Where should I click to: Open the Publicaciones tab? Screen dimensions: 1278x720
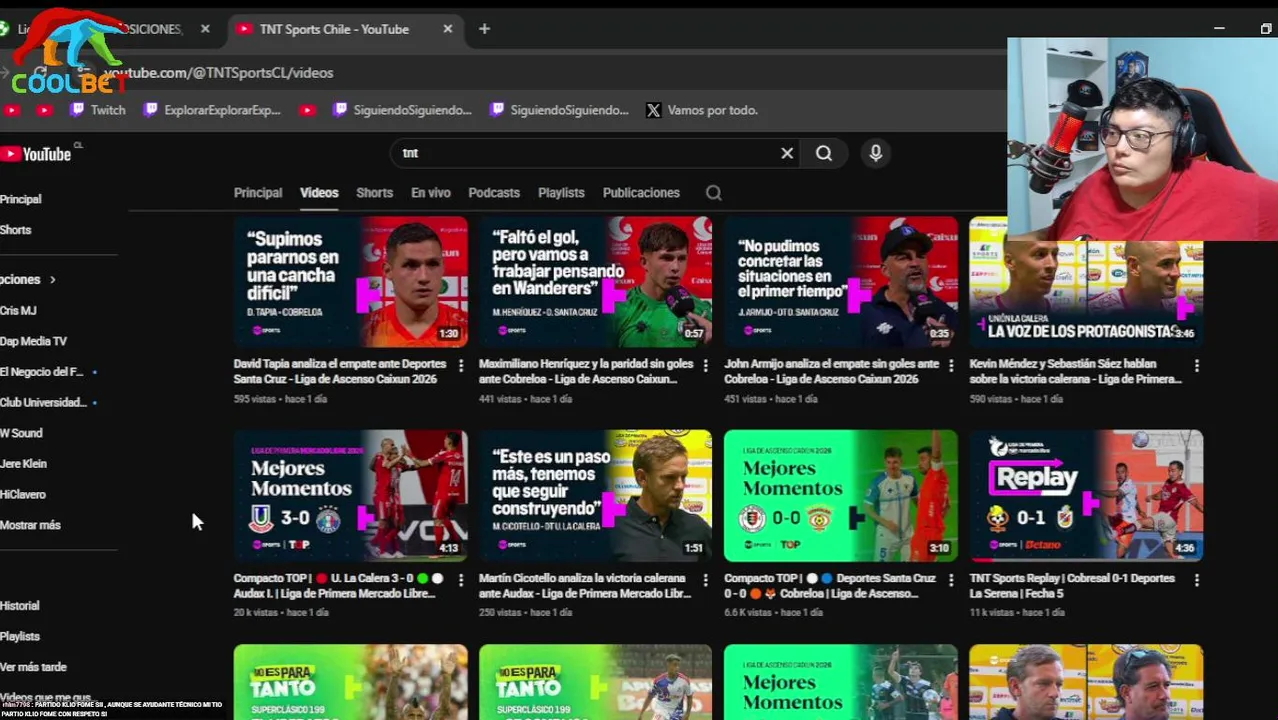point(641,193)
